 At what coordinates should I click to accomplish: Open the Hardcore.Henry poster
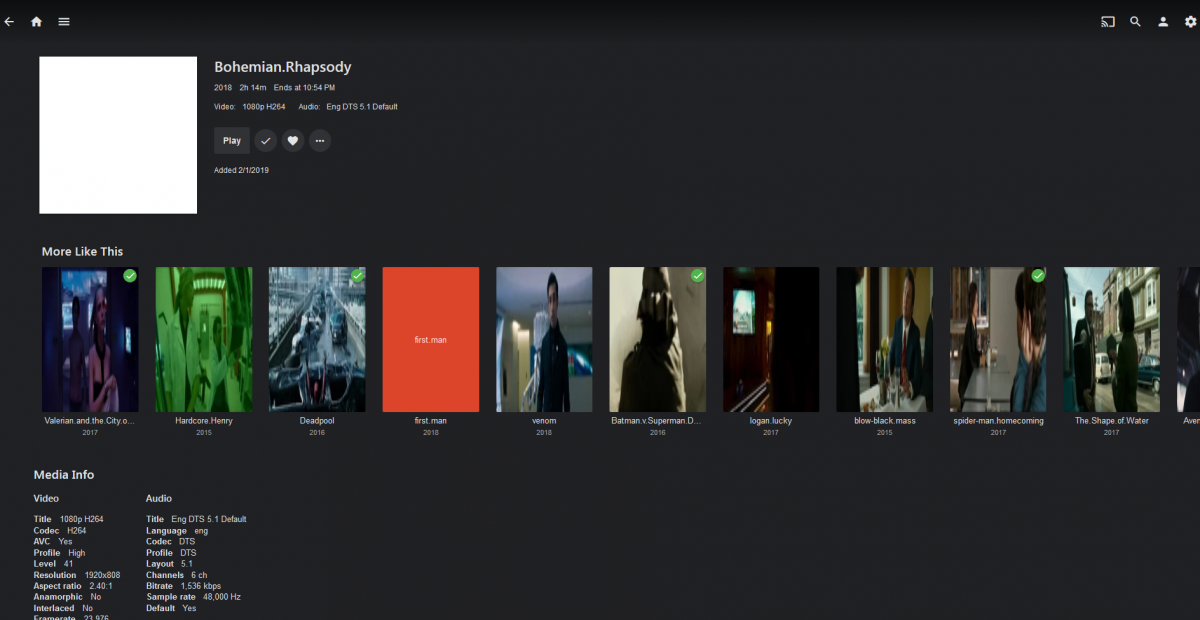pos(204,339)
